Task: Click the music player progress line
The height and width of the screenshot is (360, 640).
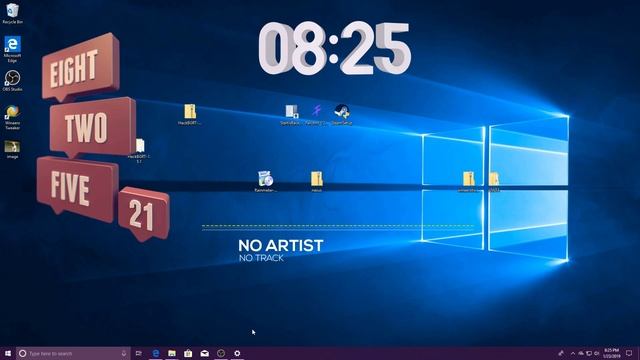Action: click(338, 226)
